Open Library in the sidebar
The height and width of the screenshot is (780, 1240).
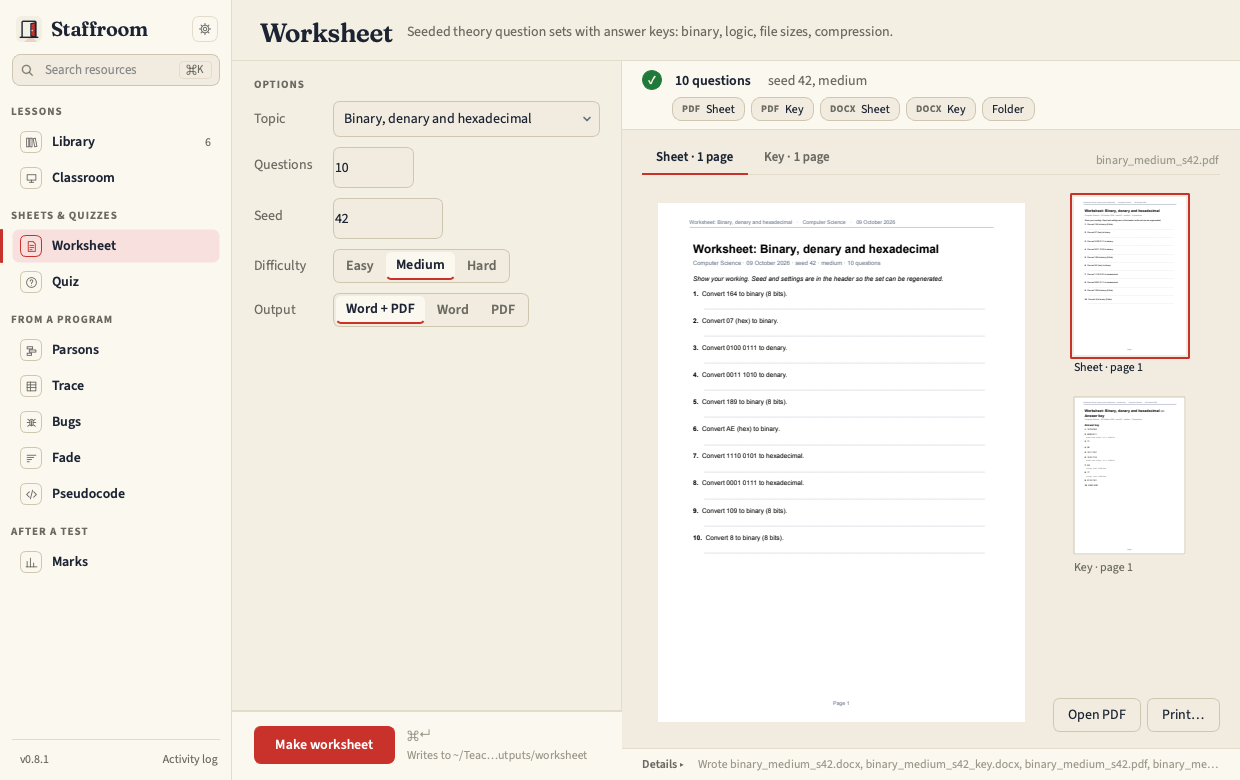116,142
